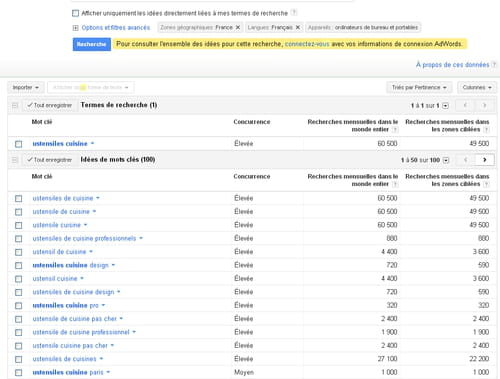Select checkbox for 'ustensiles cuisine paris'
The width and height of the screenshot is (500, 379).
pos(19,373)
